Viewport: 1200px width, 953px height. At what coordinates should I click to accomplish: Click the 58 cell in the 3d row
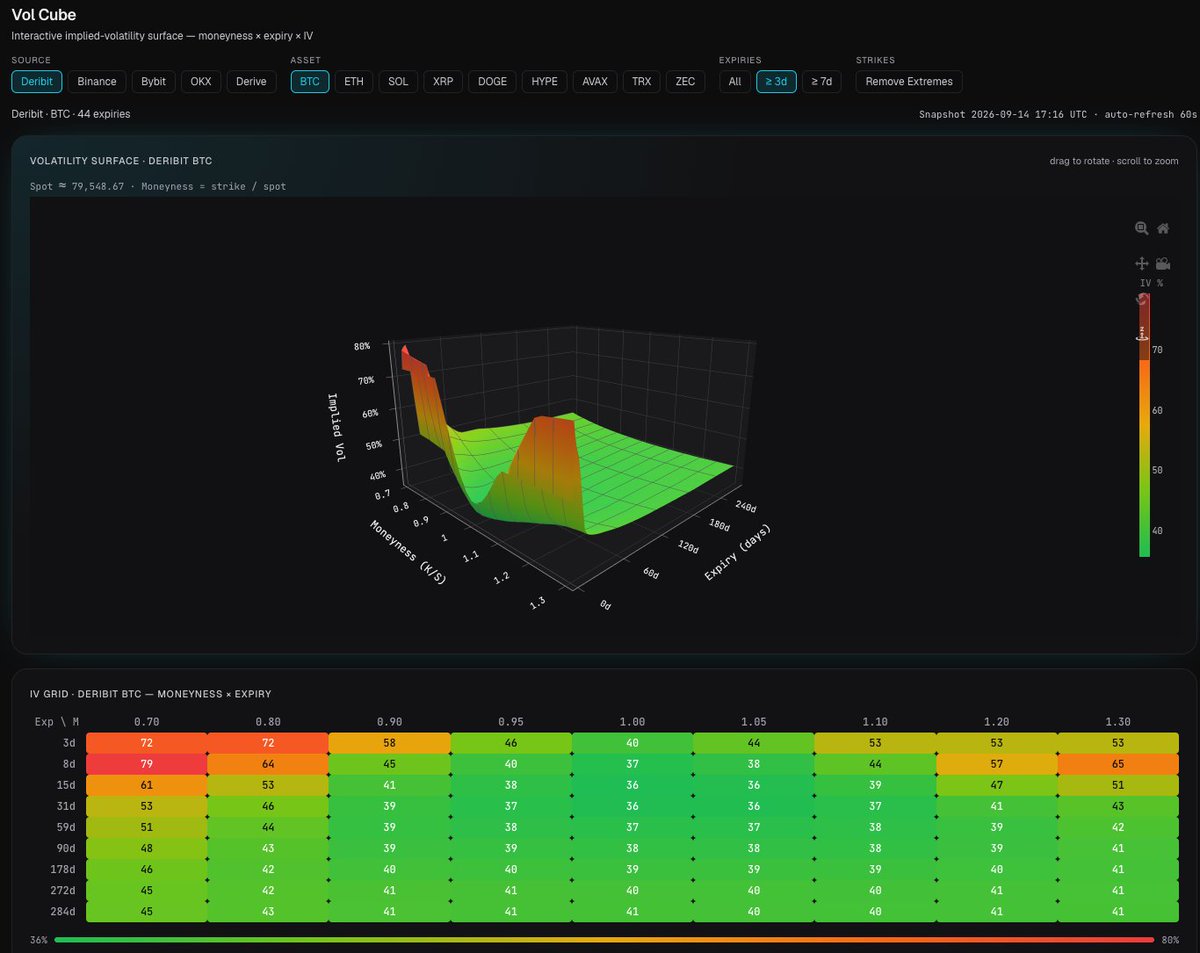[390, 743]
